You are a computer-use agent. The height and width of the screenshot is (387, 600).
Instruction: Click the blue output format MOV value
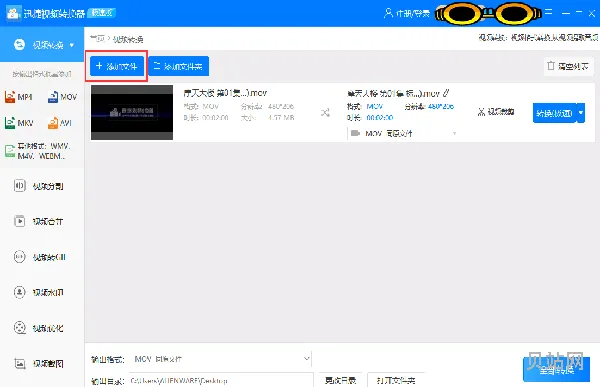[374, 106]
